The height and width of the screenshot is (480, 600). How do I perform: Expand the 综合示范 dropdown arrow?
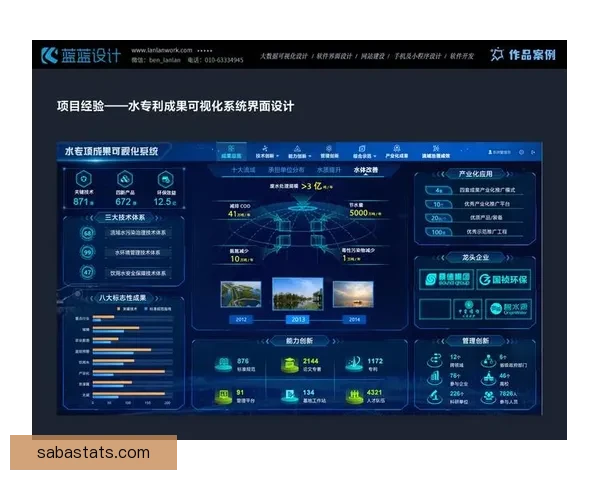tap(375, 156)
